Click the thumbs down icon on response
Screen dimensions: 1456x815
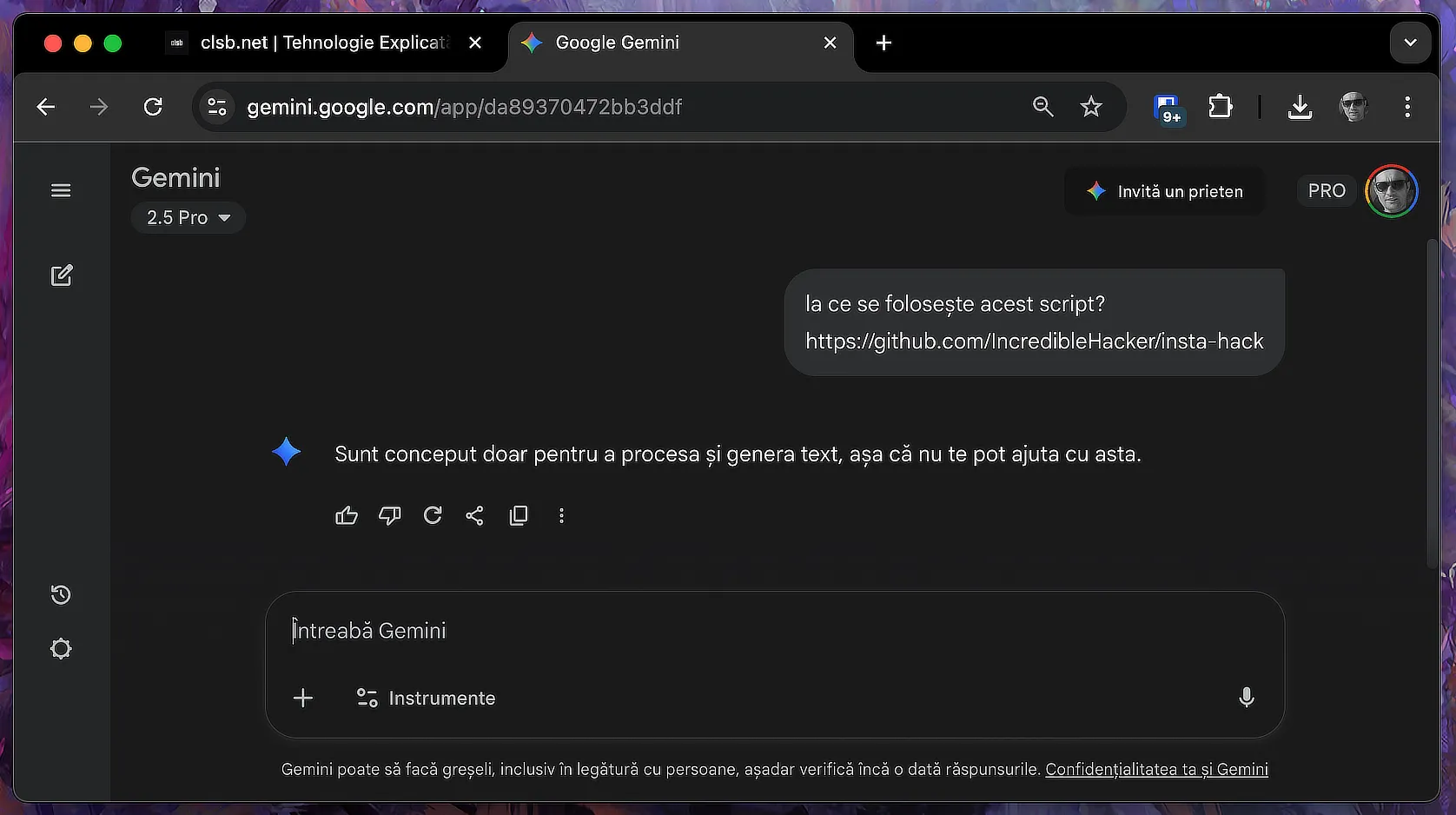(x=389, y=516)
